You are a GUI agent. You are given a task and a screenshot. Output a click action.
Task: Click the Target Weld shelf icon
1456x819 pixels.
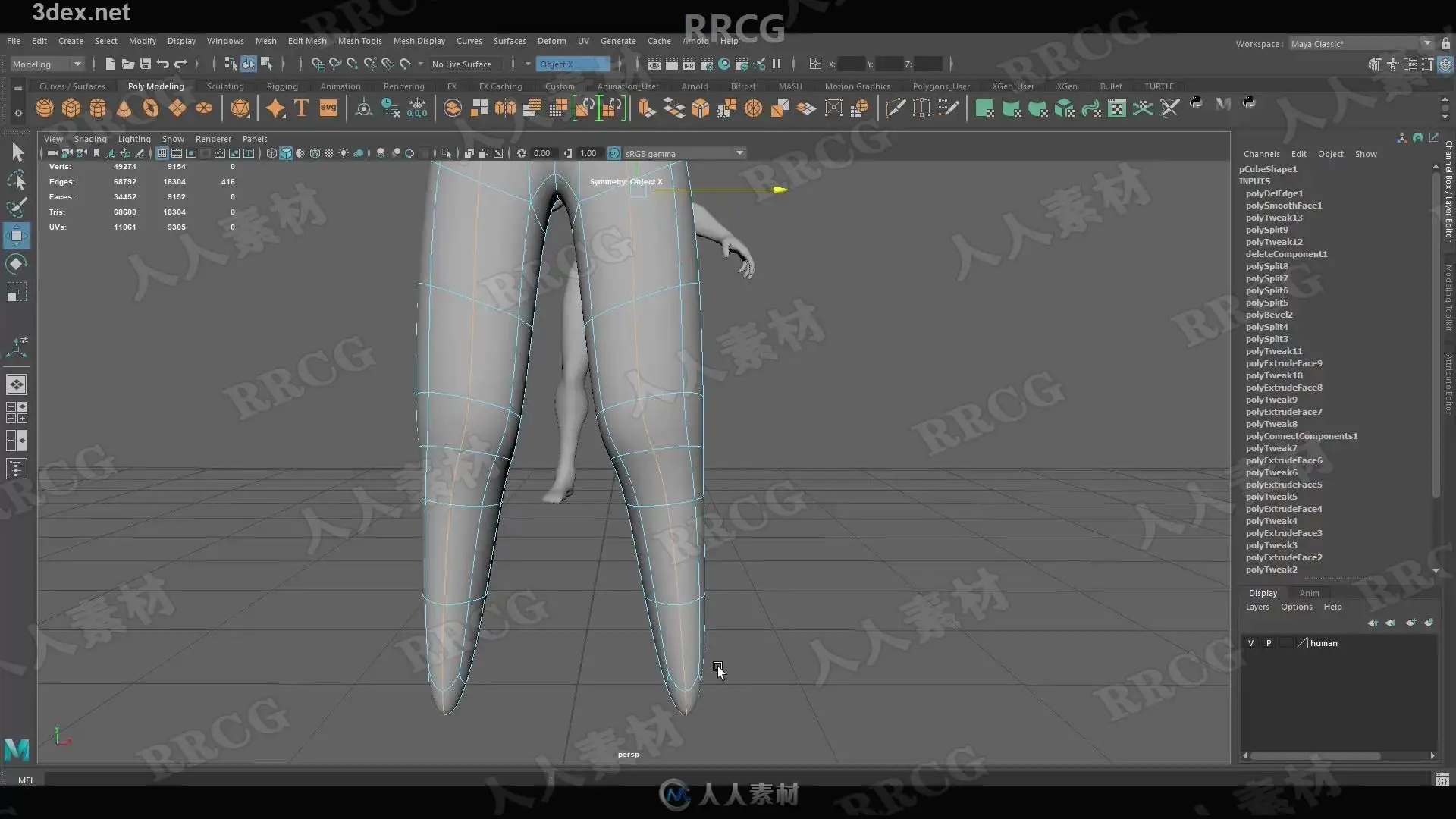921,108
